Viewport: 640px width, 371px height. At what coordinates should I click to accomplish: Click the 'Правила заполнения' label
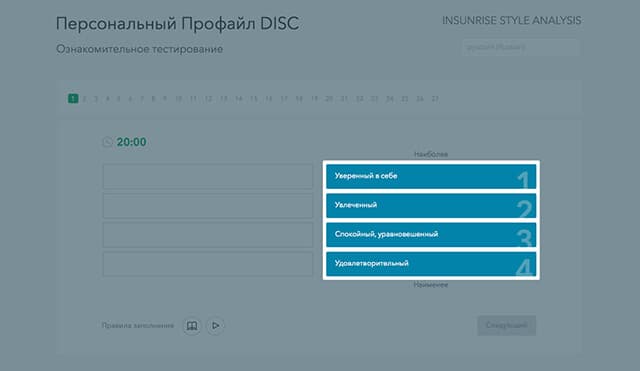[138, 326]
